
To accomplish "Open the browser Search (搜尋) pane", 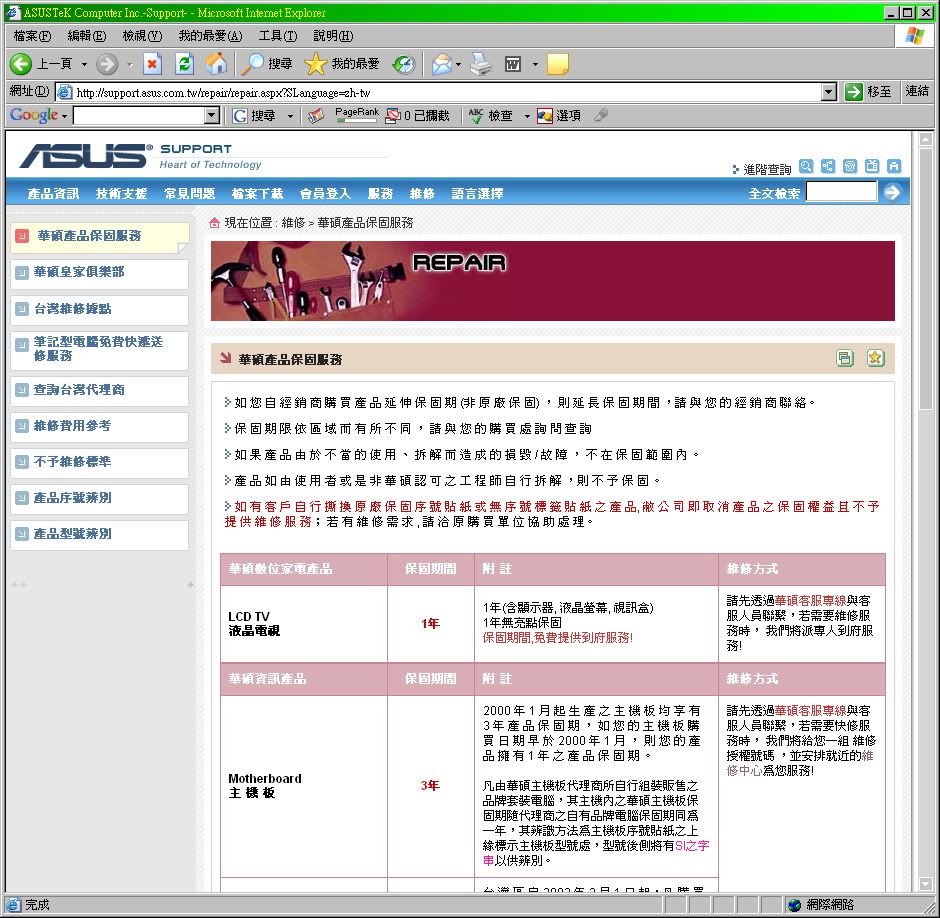I will click(266, 64).
